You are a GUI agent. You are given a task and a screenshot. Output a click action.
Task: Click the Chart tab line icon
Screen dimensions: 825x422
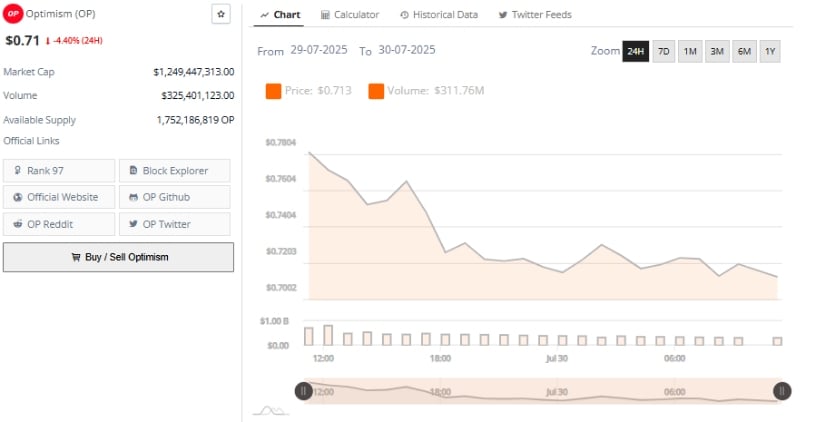[x=265, y=15]
